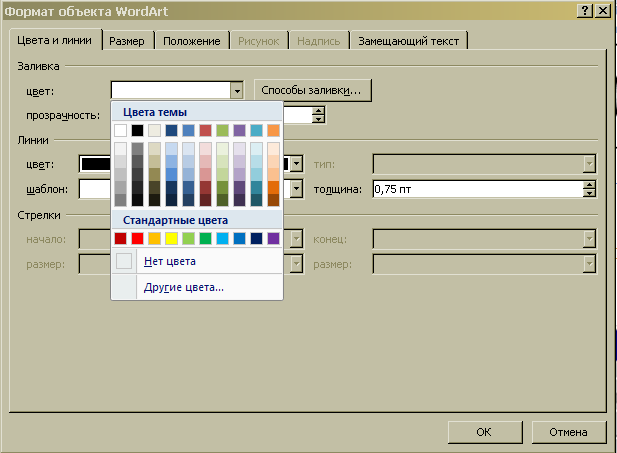Open the шаблон pattern dropdown arrow
The image size is (617, 453).
pyautogui.click(x=297, y=189)
